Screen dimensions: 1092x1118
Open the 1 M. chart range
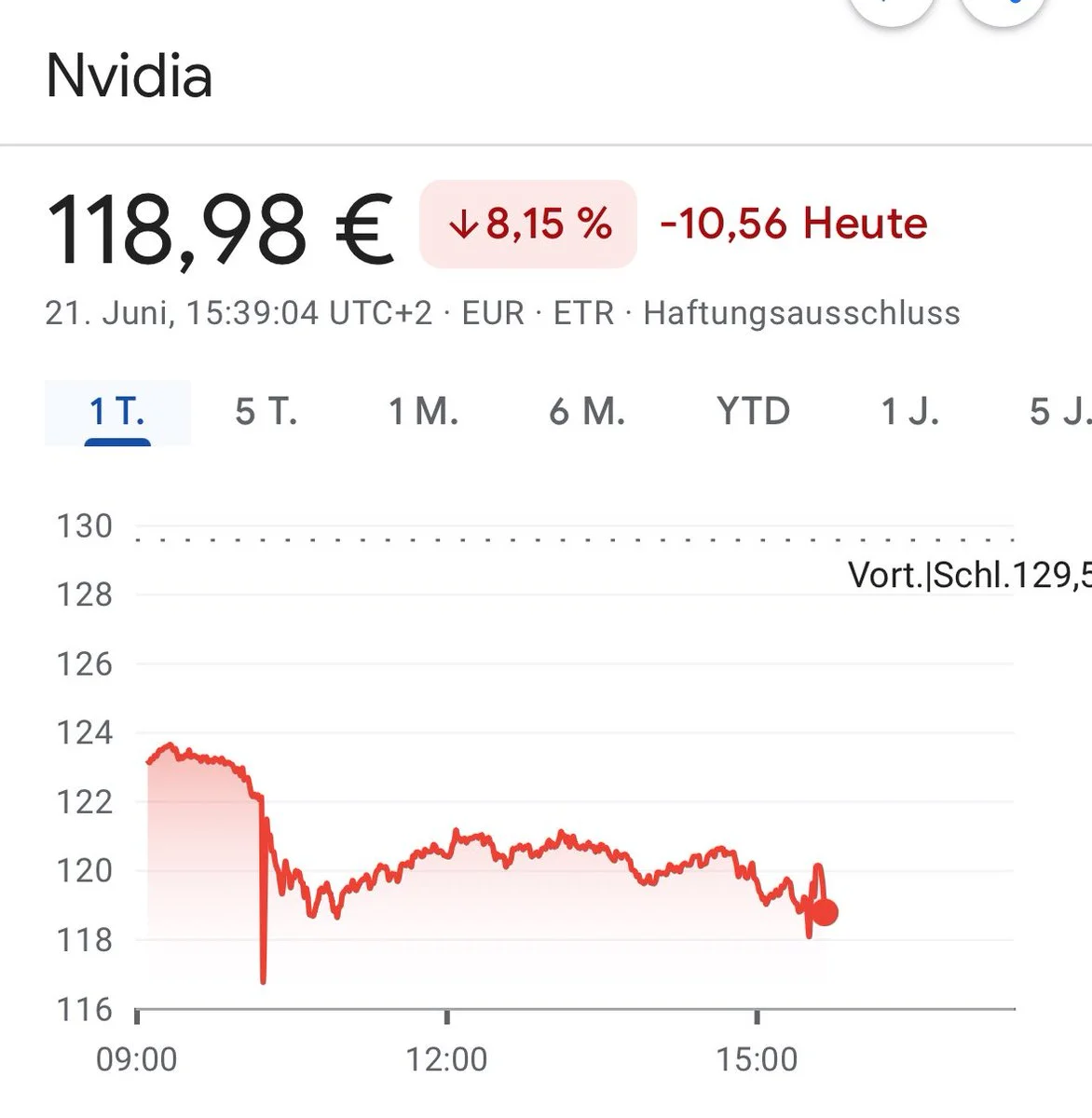click(x=423, y=412)
